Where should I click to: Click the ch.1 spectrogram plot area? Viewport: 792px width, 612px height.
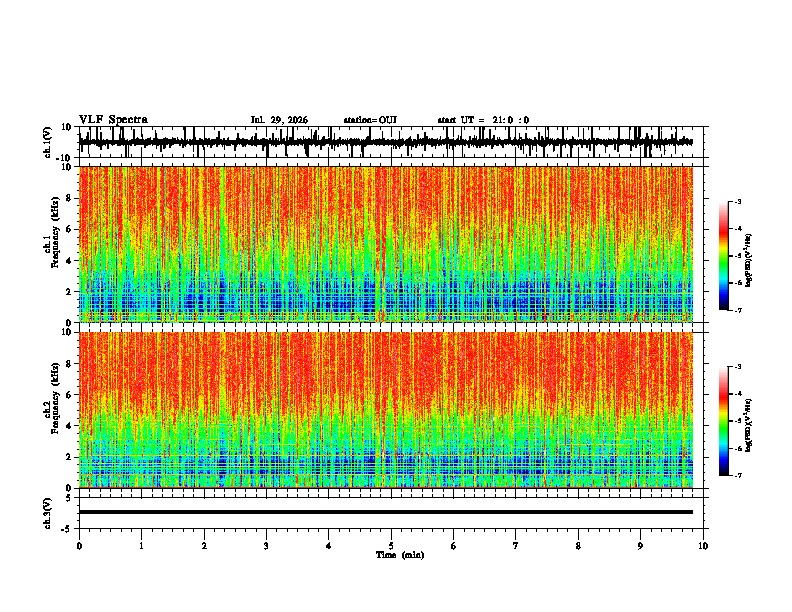tap(386, 244)
